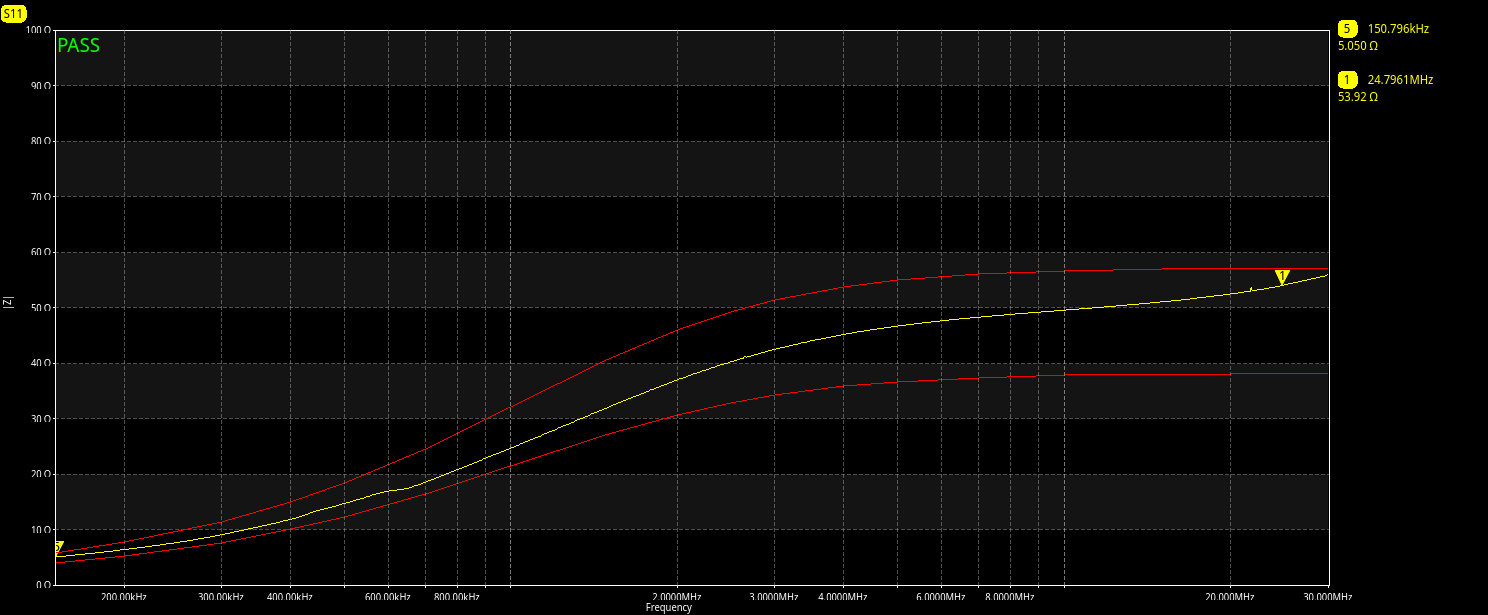Click the |Z| vertical axis title

pos(9,301)
